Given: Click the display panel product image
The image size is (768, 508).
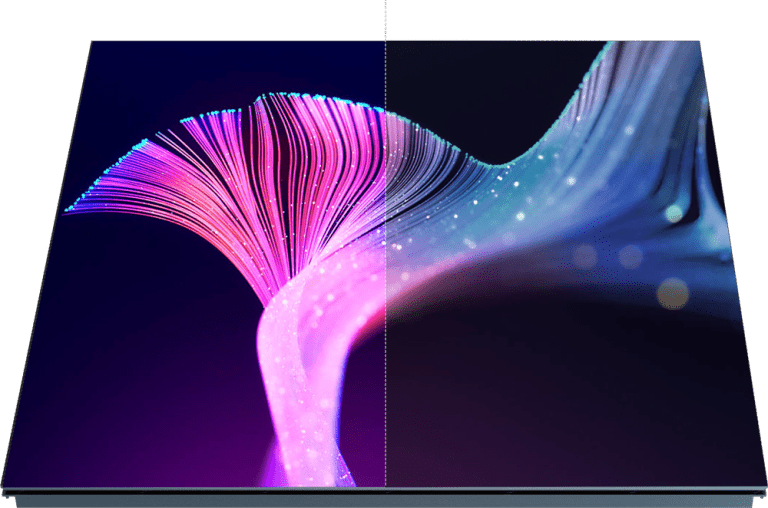Looking at the screenshot, I should (384, 274).
